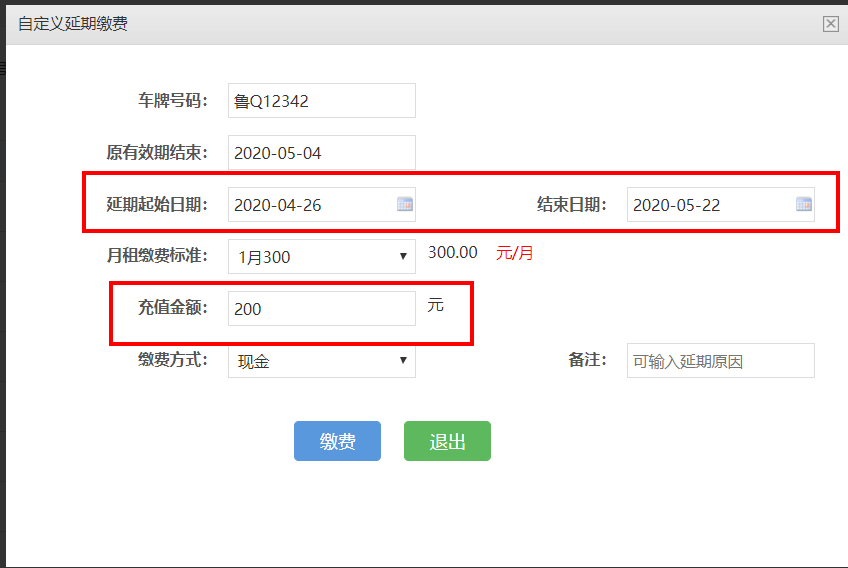Click the 车牌号码 label
The image size is (848, 568).
(x=173, y=101)
